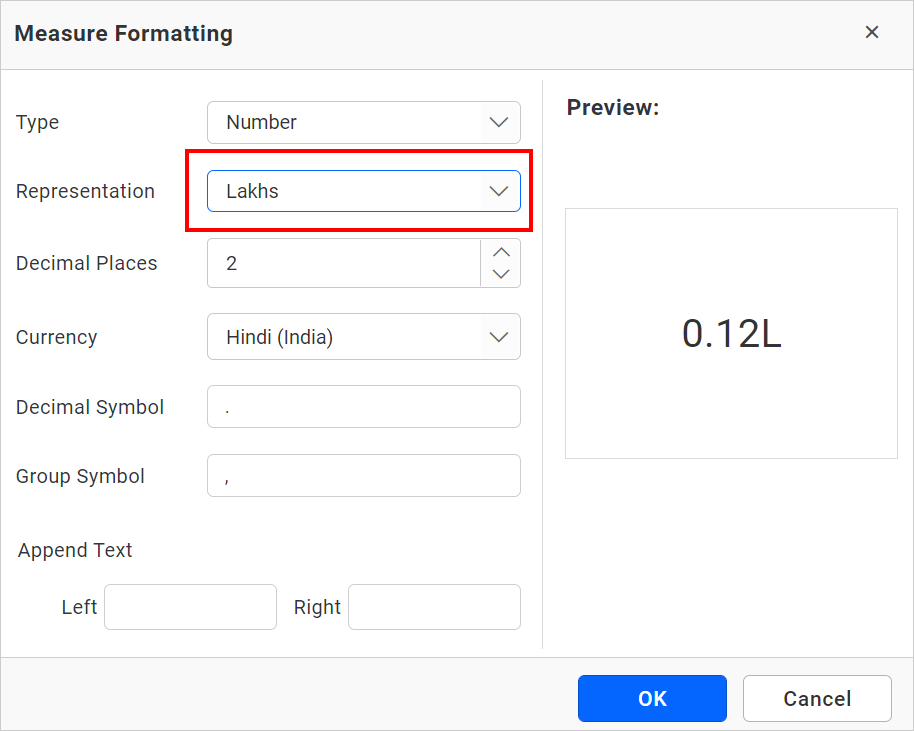This screenshot has width=914, height=731.
Task: Decrease Decimal Places with down arrow
Action: click(501, 274)
